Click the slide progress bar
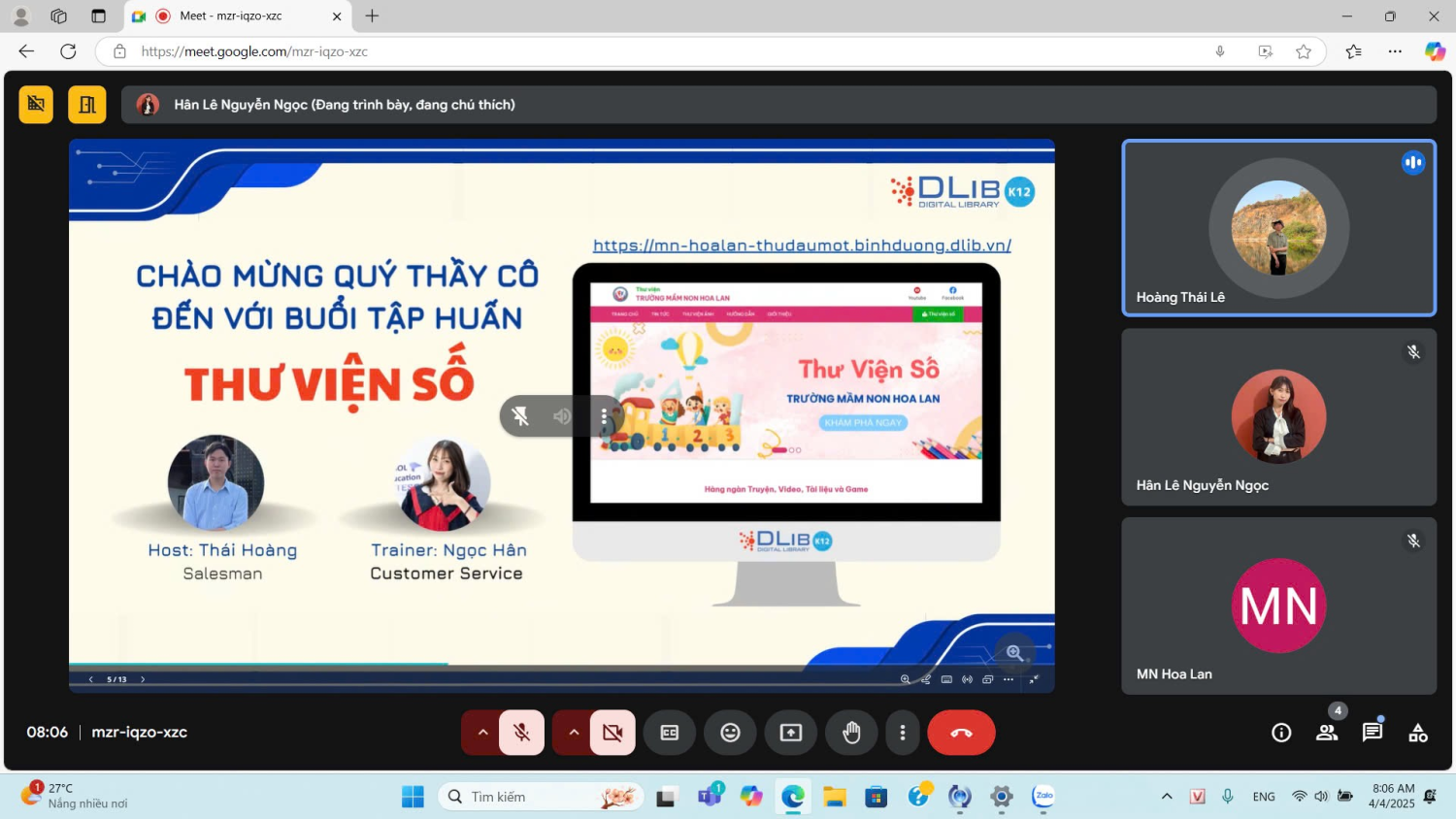The height and width of the screenshot is (819, 1456). [561, 665]
